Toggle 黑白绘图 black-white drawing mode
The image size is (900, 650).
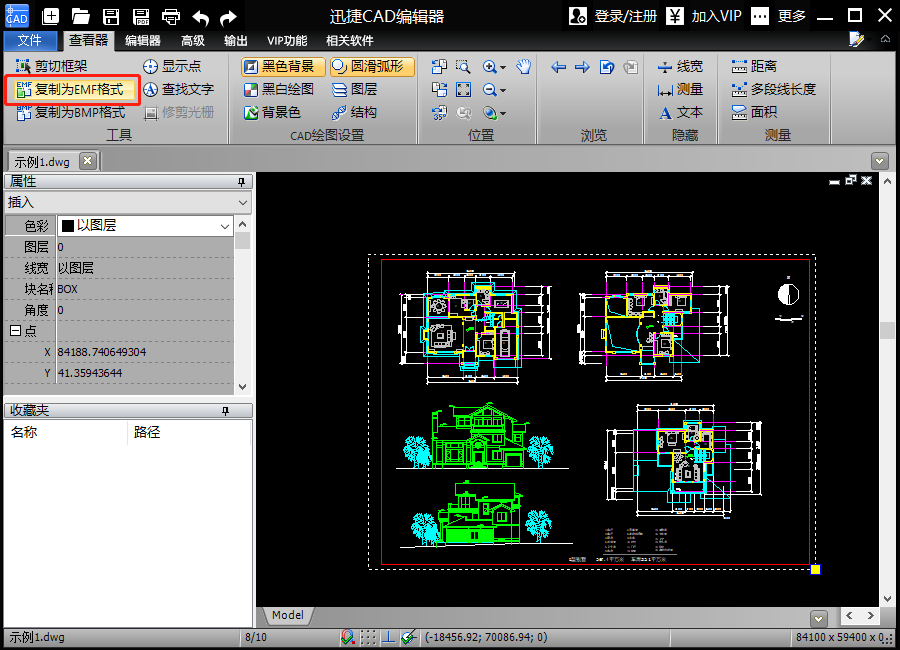(x=278, y=89)
